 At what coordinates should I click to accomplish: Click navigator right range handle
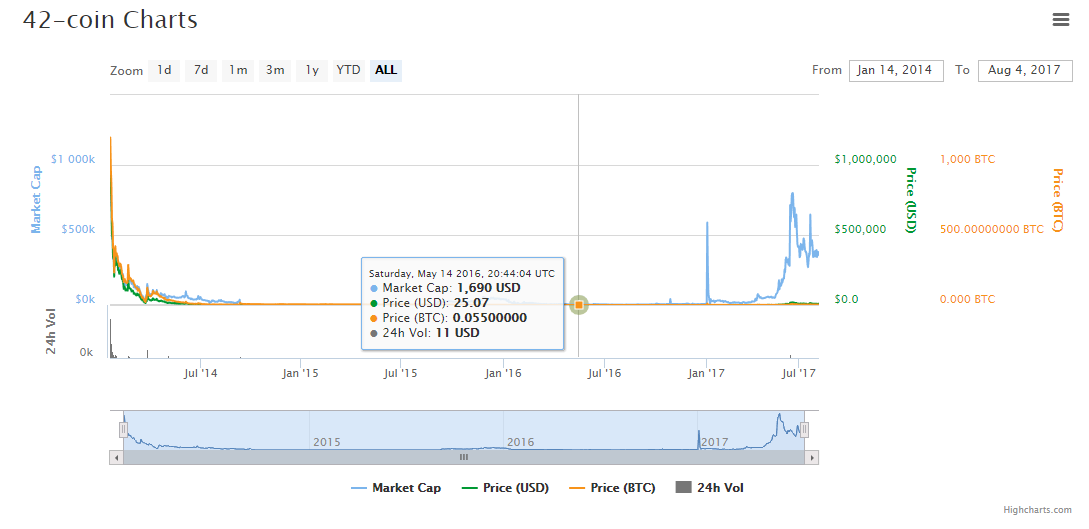pyautogui.click(x=804, y=430)
